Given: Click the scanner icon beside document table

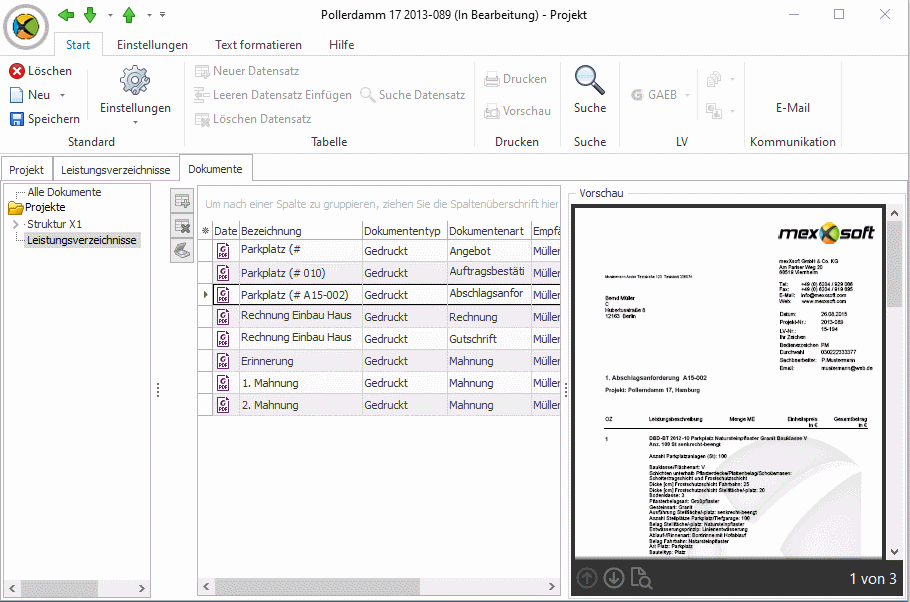Looking at the screenshot, I should click(182, 251).
